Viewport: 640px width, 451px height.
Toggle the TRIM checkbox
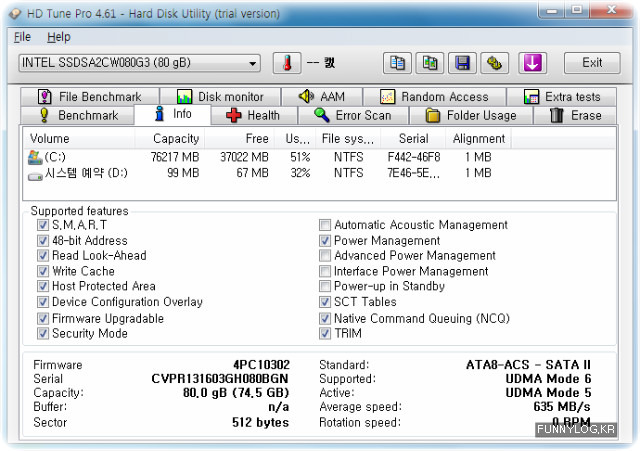click(x=325, y=333)
